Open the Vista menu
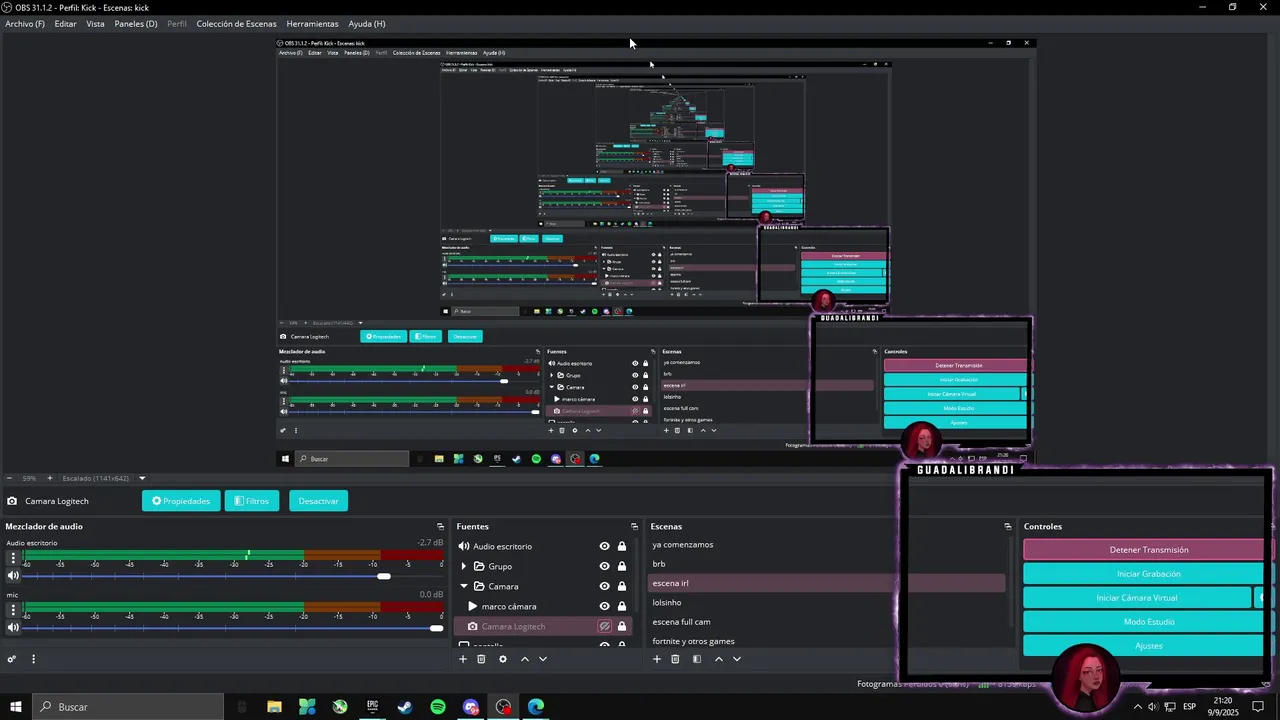 [95, 24]
